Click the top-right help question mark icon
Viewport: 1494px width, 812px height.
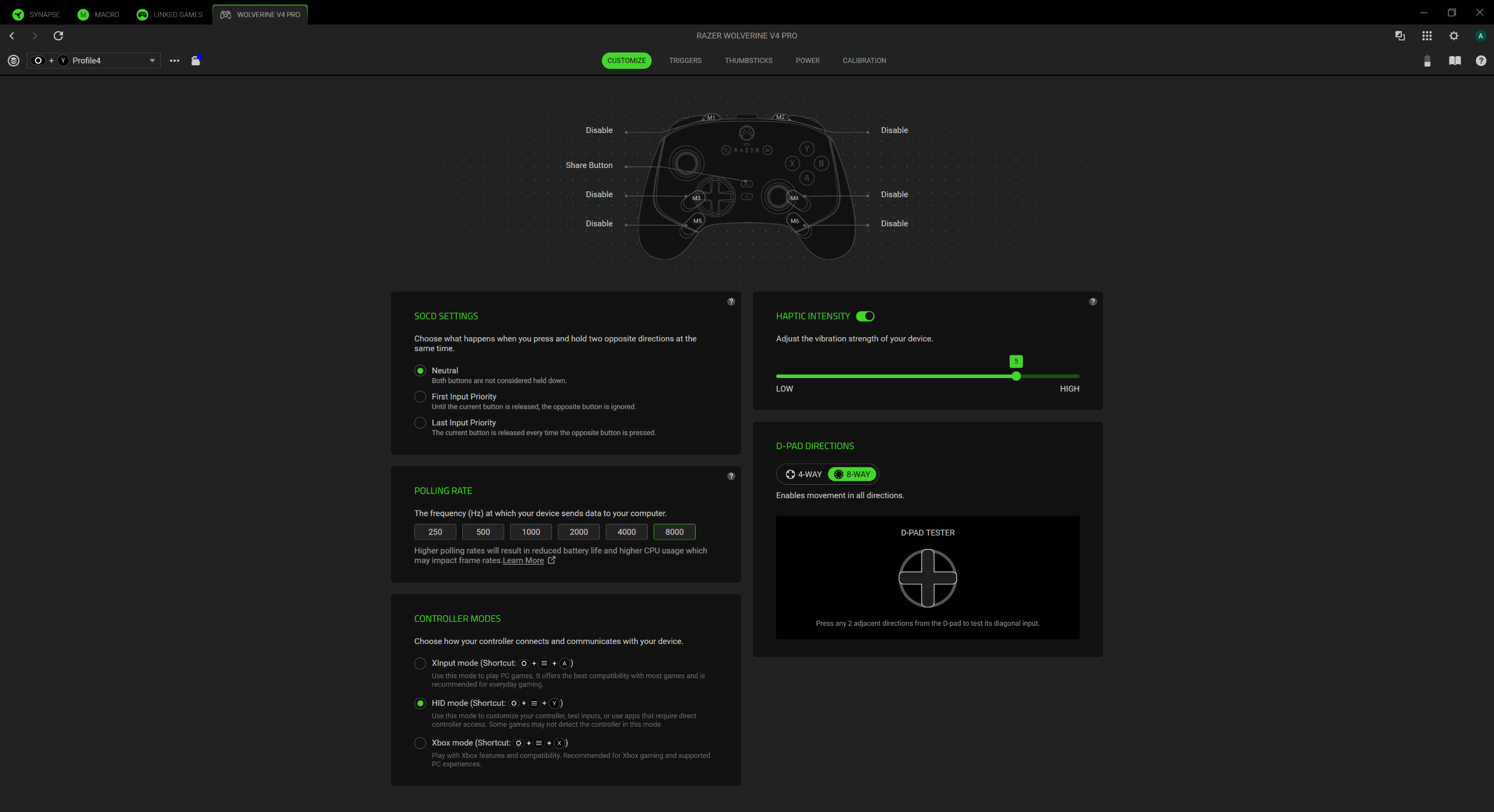pyautogui.click(x=1481, y=61)
